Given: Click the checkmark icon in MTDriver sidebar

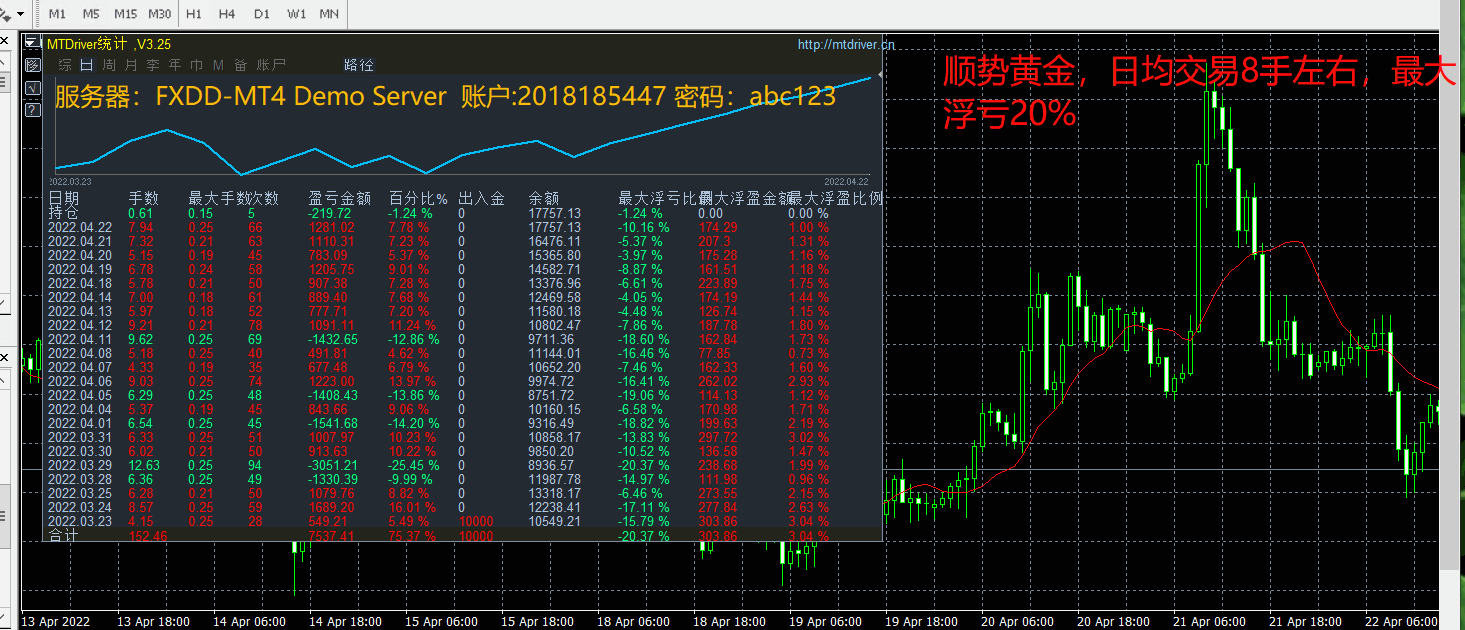Looking at the screenshot, I should [x=32, y=87].
